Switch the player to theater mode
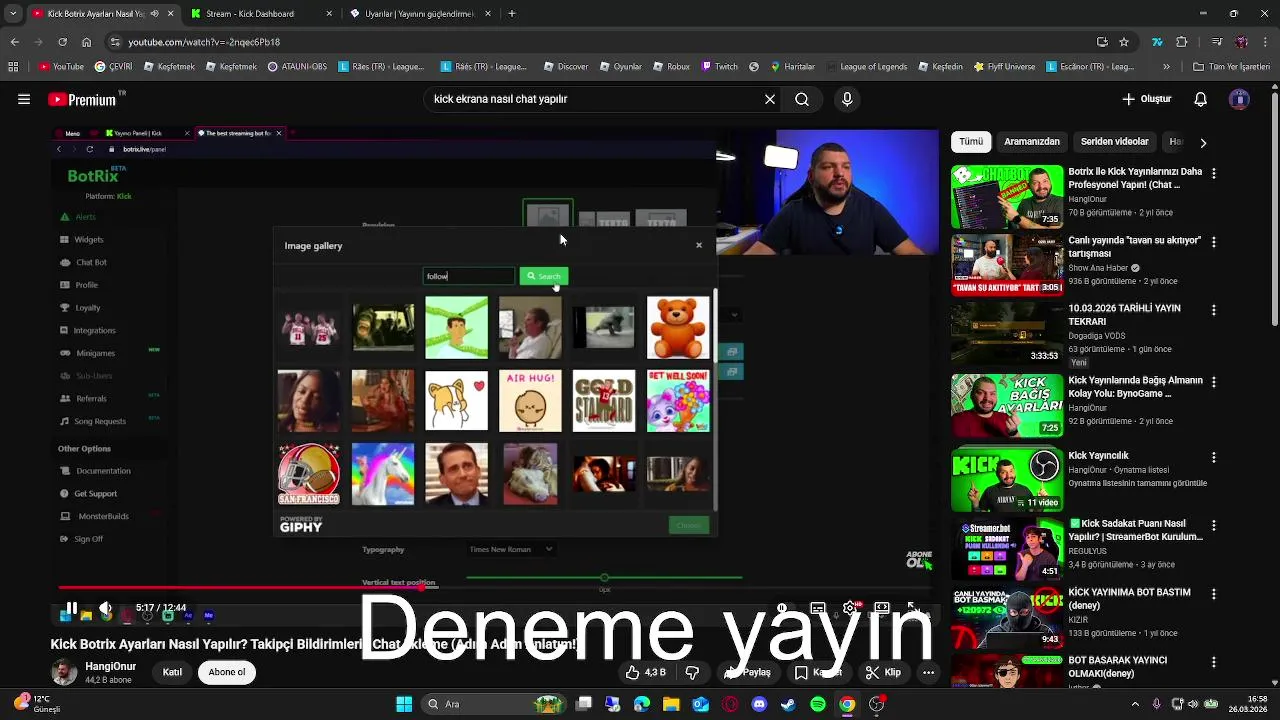 coord(882,608)
